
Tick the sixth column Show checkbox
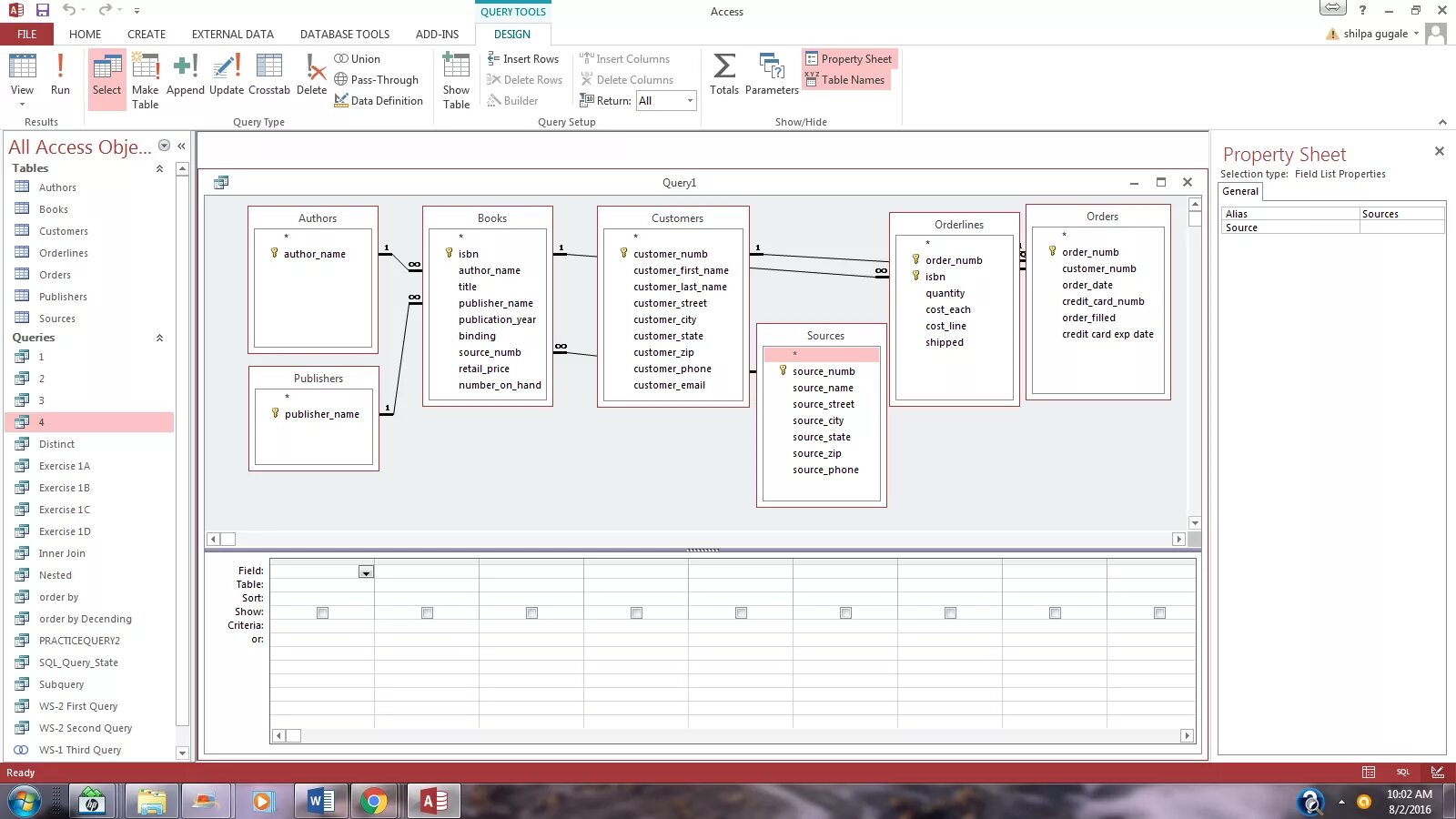[845, 612]
